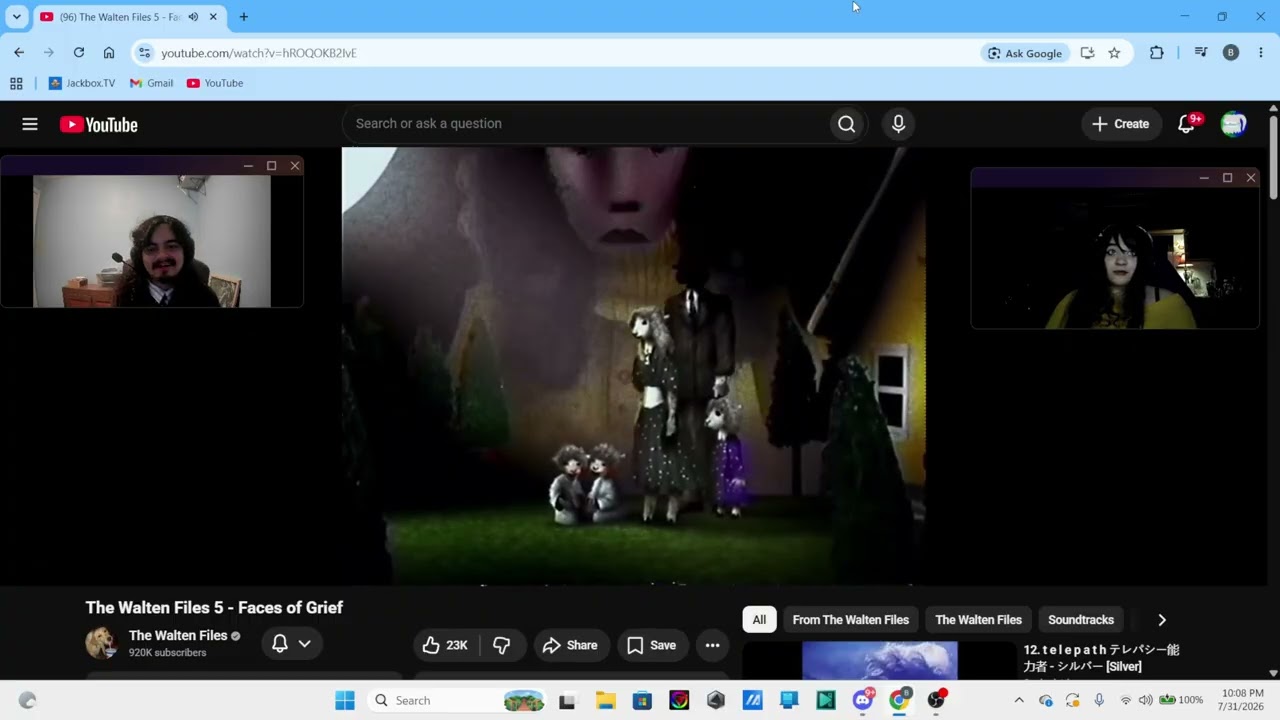The image size is (1280, 720).
Task: Reload the current page
Action: (79, 53)
